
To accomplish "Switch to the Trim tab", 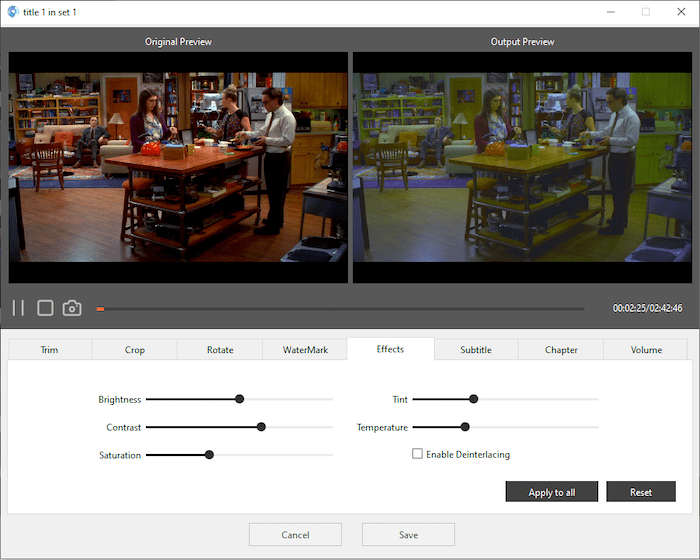I will click(x=50, y=350).
